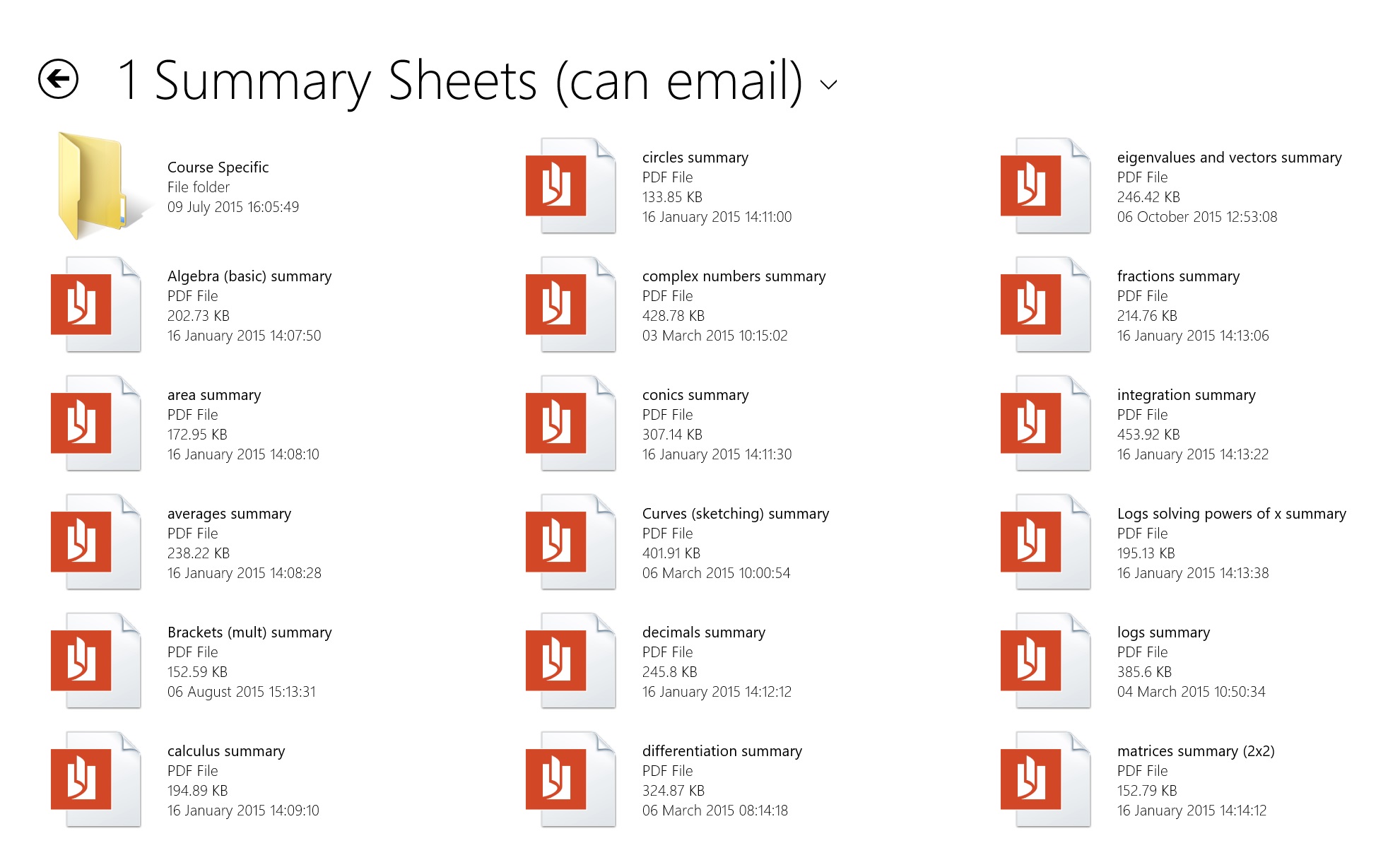Open the Course Specific folder icon

95,186
